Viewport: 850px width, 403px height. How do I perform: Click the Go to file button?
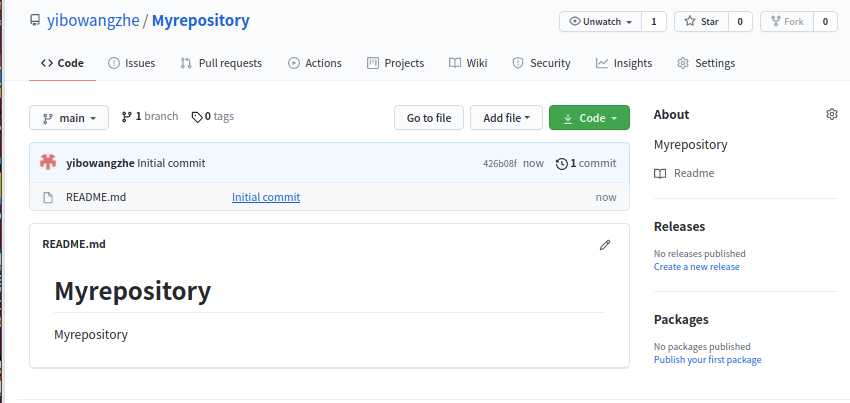coord(429,118)
